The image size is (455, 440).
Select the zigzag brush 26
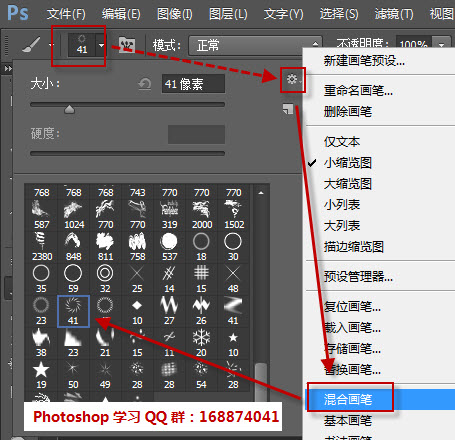click(x=201, y=311)
